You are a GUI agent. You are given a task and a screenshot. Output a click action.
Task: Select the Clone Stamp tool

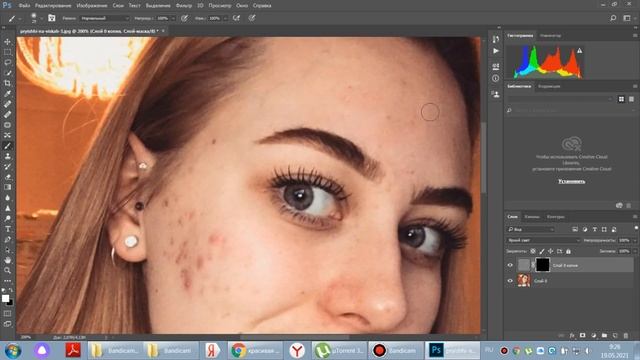coord(7,156)
